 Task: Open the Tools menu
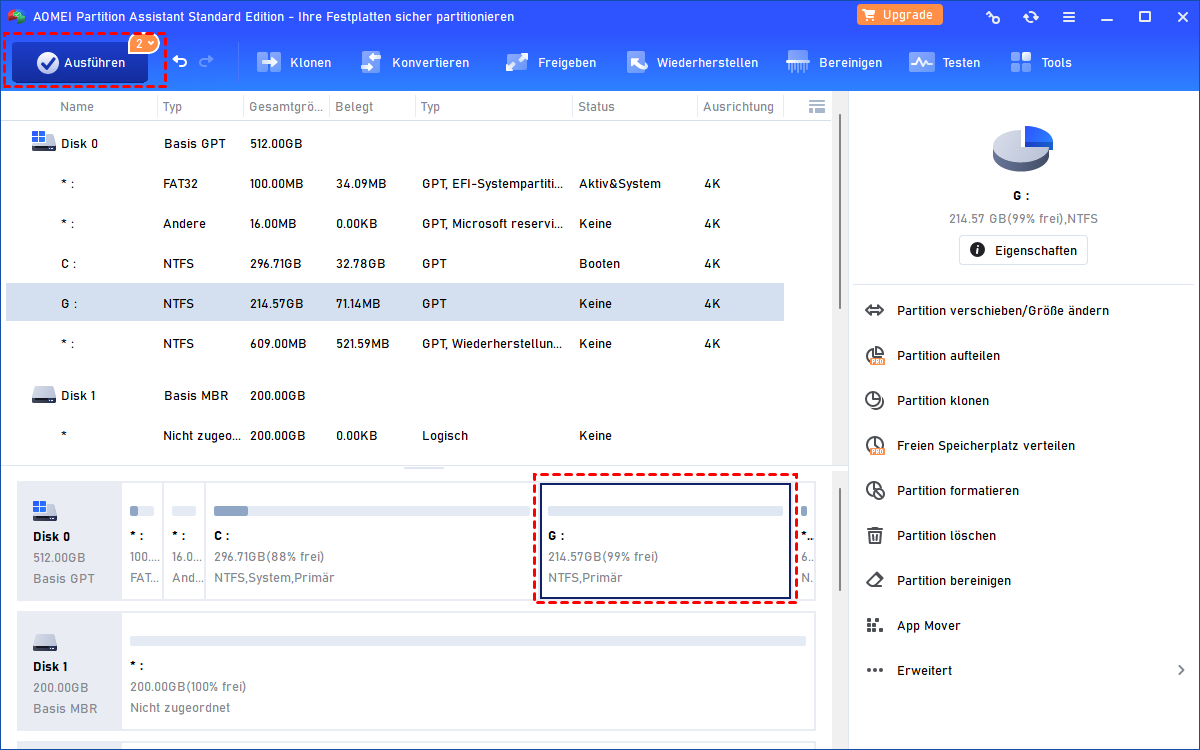click(x=1040, y=62)
